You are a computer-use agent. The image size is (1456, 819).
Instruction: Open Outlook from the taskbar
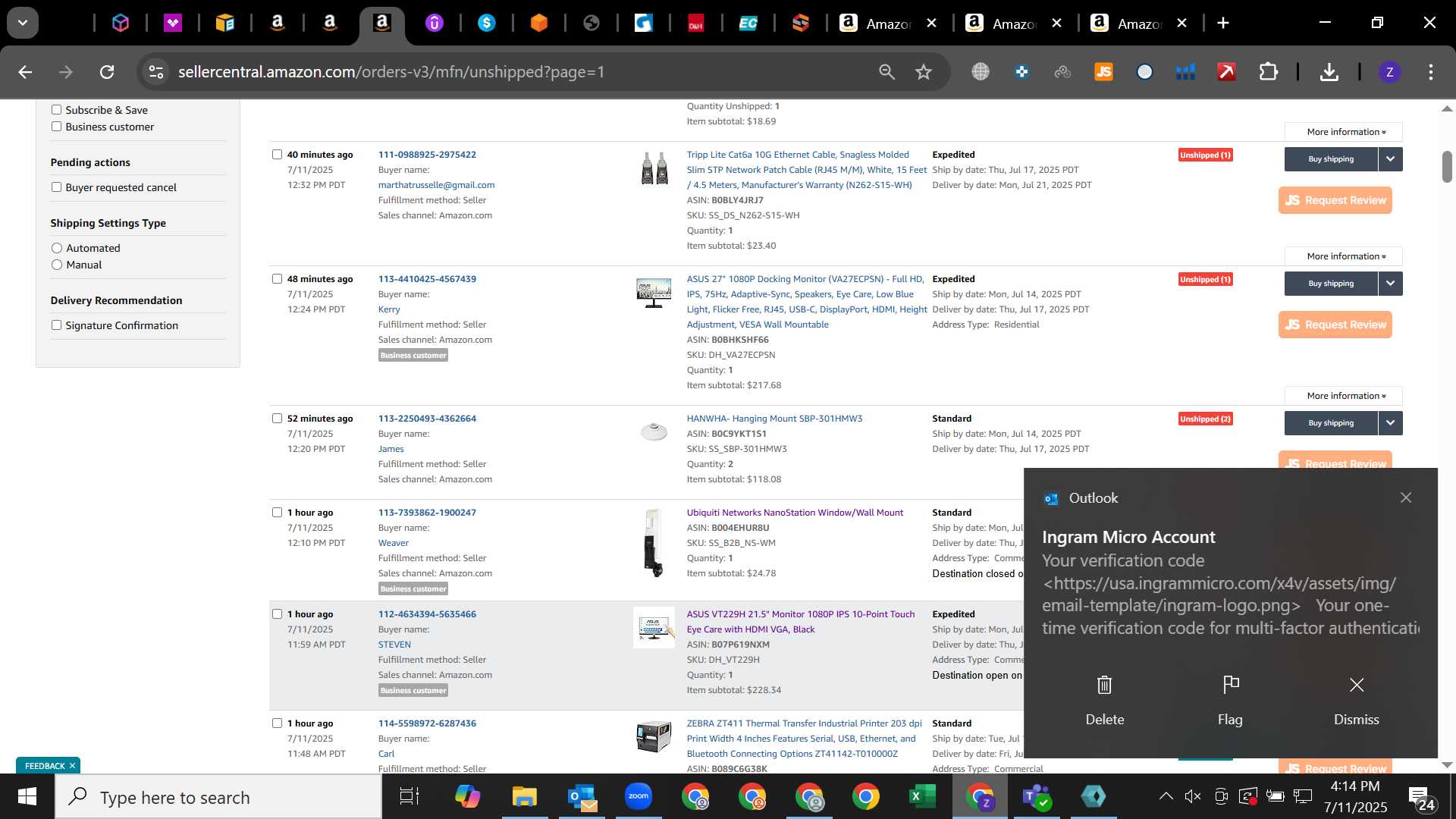click(x=582, y=797)
